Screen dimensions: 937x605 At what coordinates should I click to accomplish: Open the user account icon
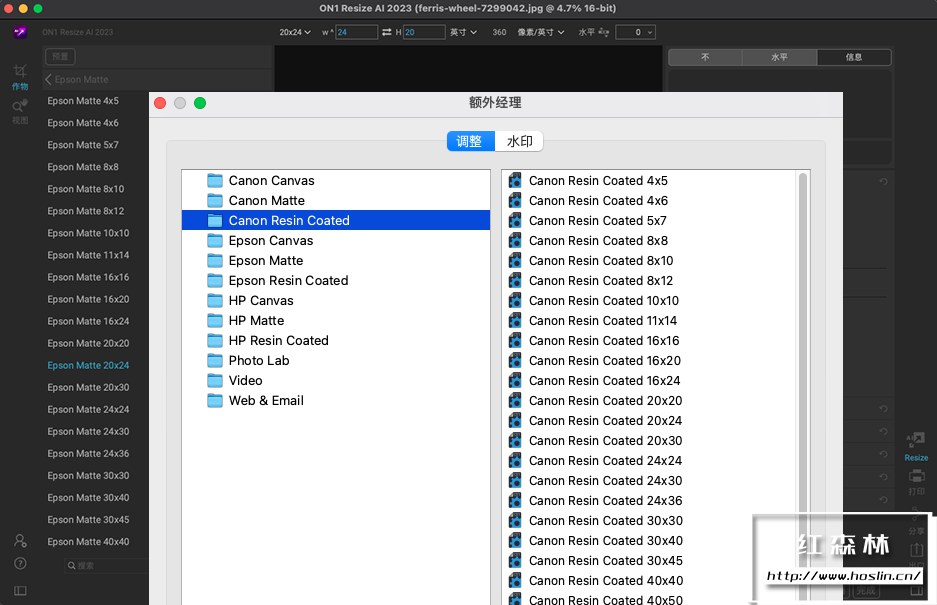(20, 541)
